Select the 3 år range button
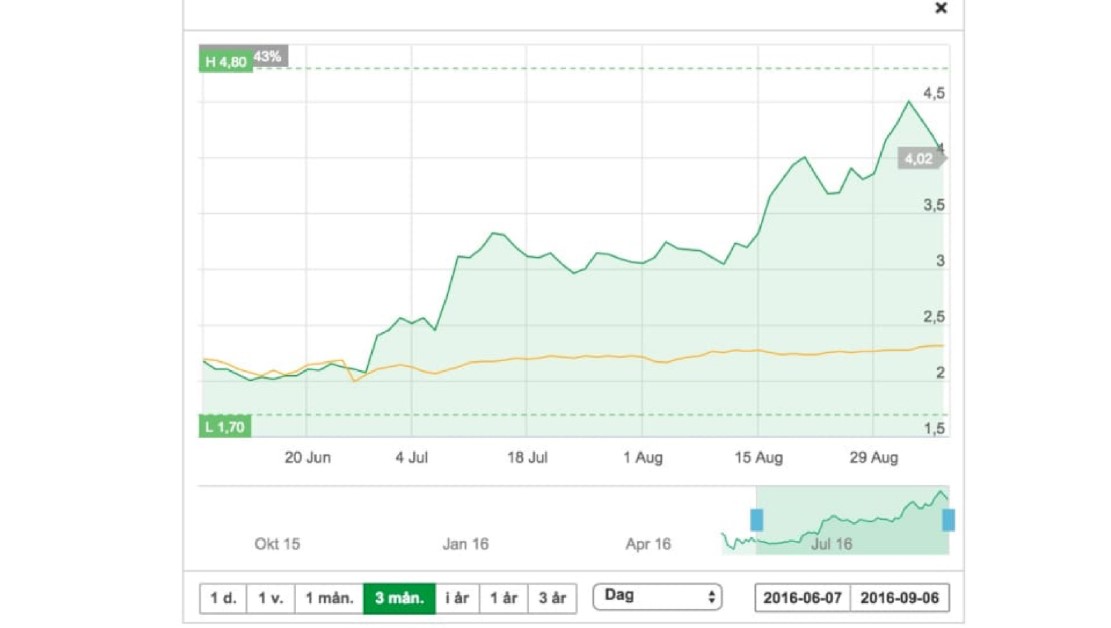This screenshot has height=628, width=1111. click(551, 598)
